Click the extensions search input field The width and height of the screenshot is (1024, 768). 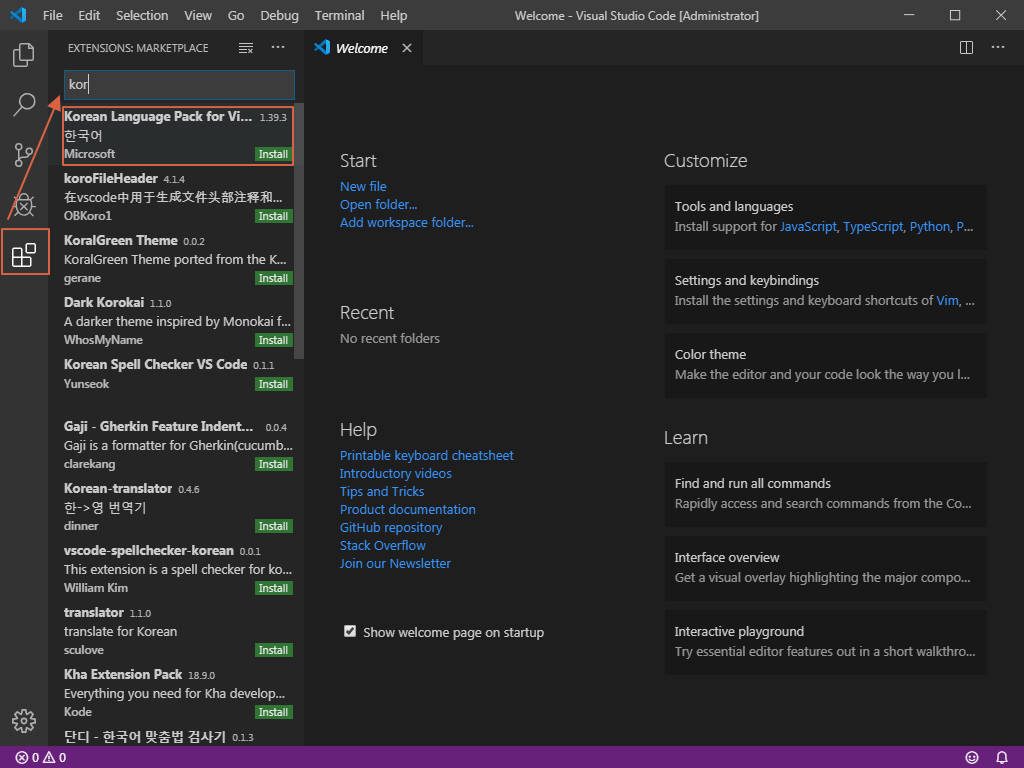[x=179, y=84]
